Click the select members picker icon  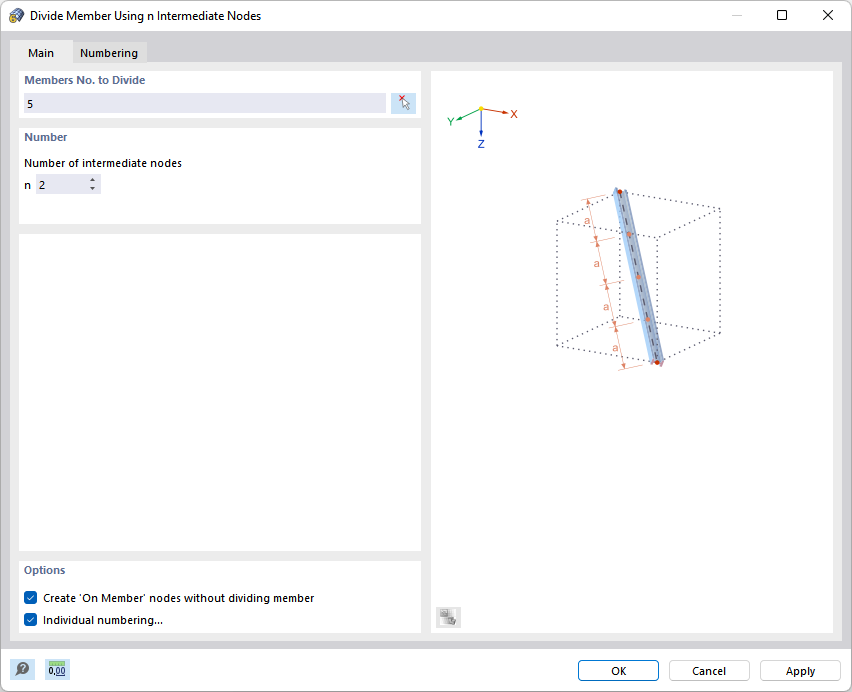point(403,103)
